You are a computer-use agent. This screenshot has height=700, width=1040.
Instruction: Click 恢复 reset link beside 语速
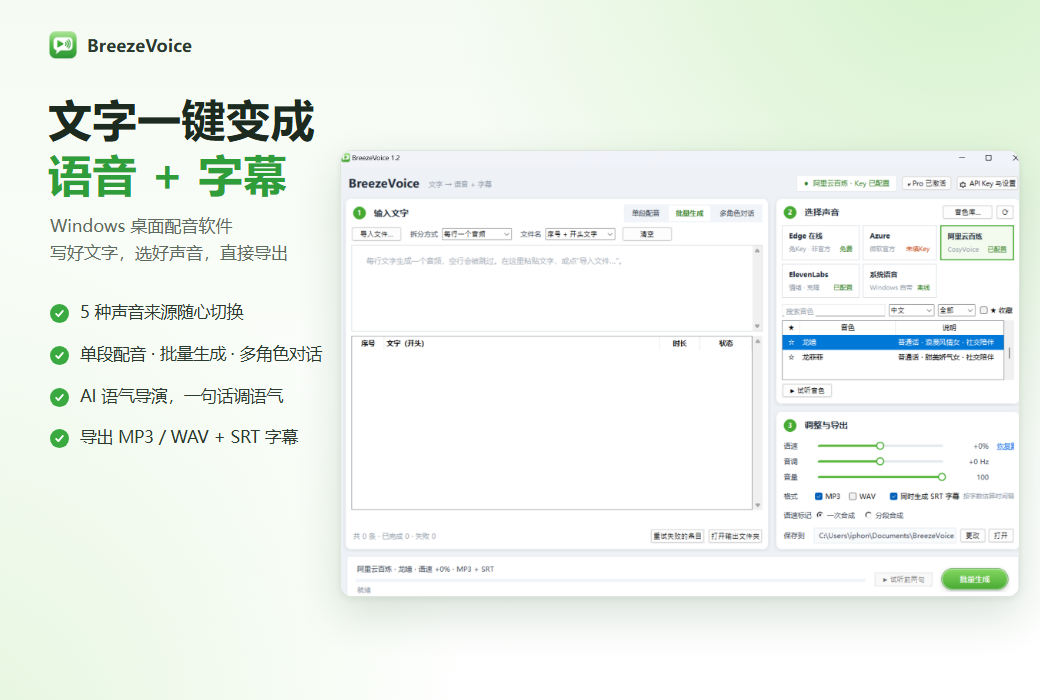[x=1005, y=446]
